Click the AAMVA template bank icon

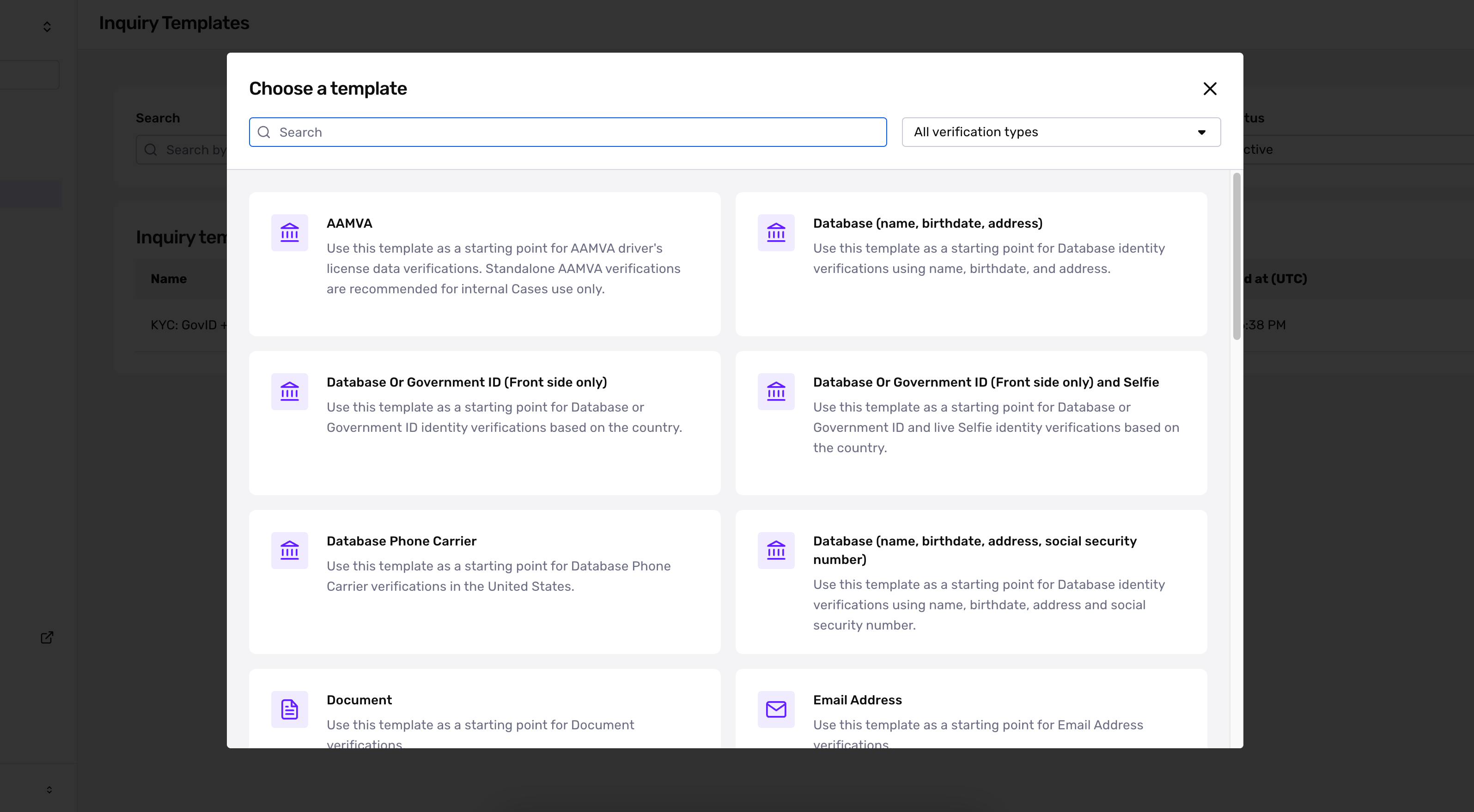(x=290, y=233)
